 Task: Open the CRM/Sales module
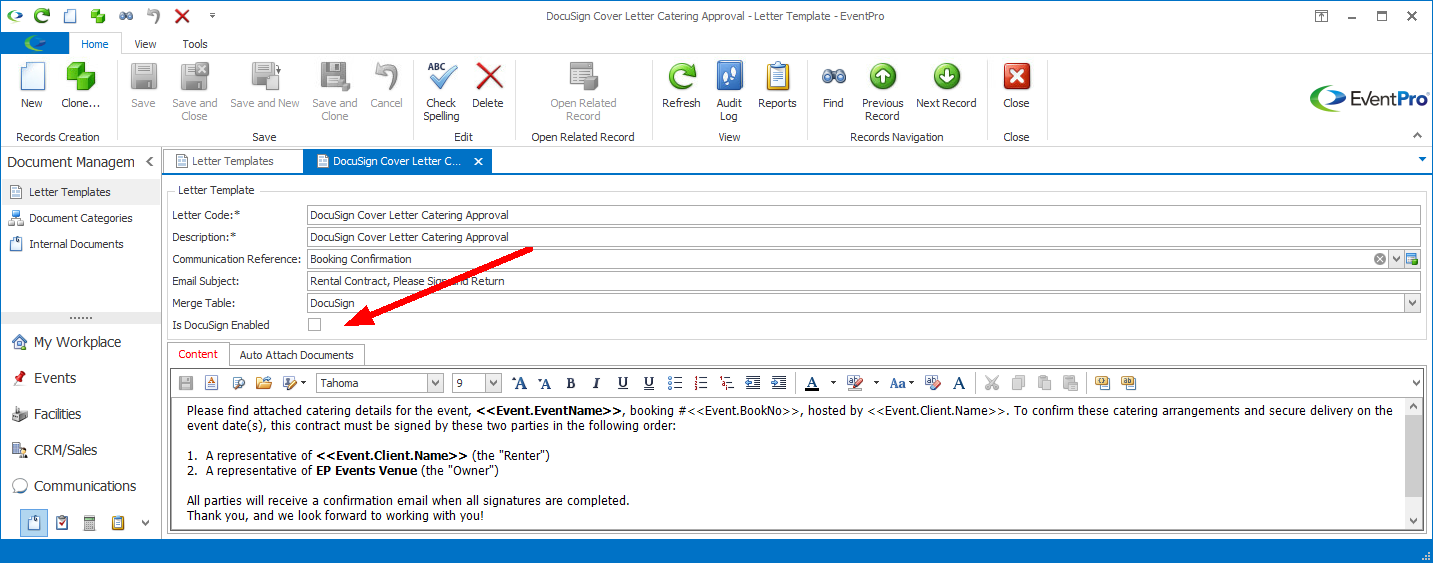(80, 450)
